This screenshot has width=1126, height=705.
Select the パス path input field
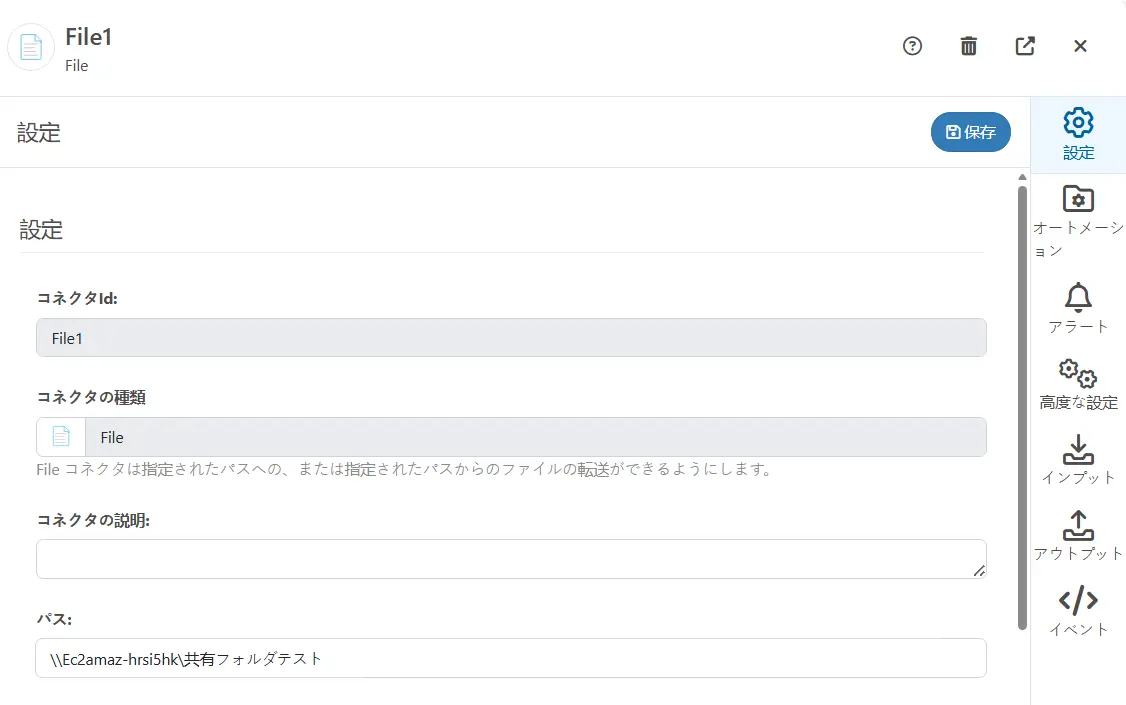(x=510, y=658)
